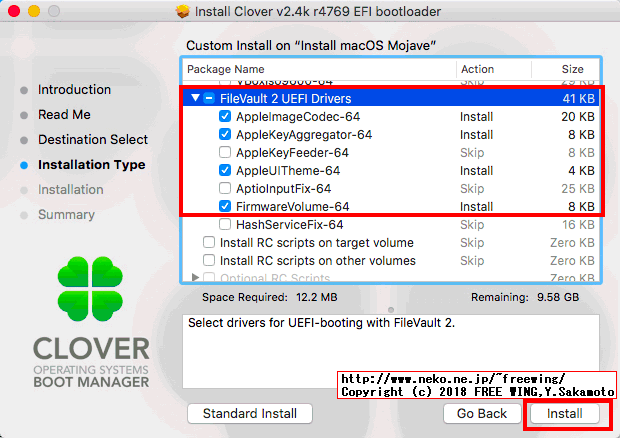This screenshot has height=438, width=620.
Task: Select the Destination Select step
Action: [x=93, y=140]
